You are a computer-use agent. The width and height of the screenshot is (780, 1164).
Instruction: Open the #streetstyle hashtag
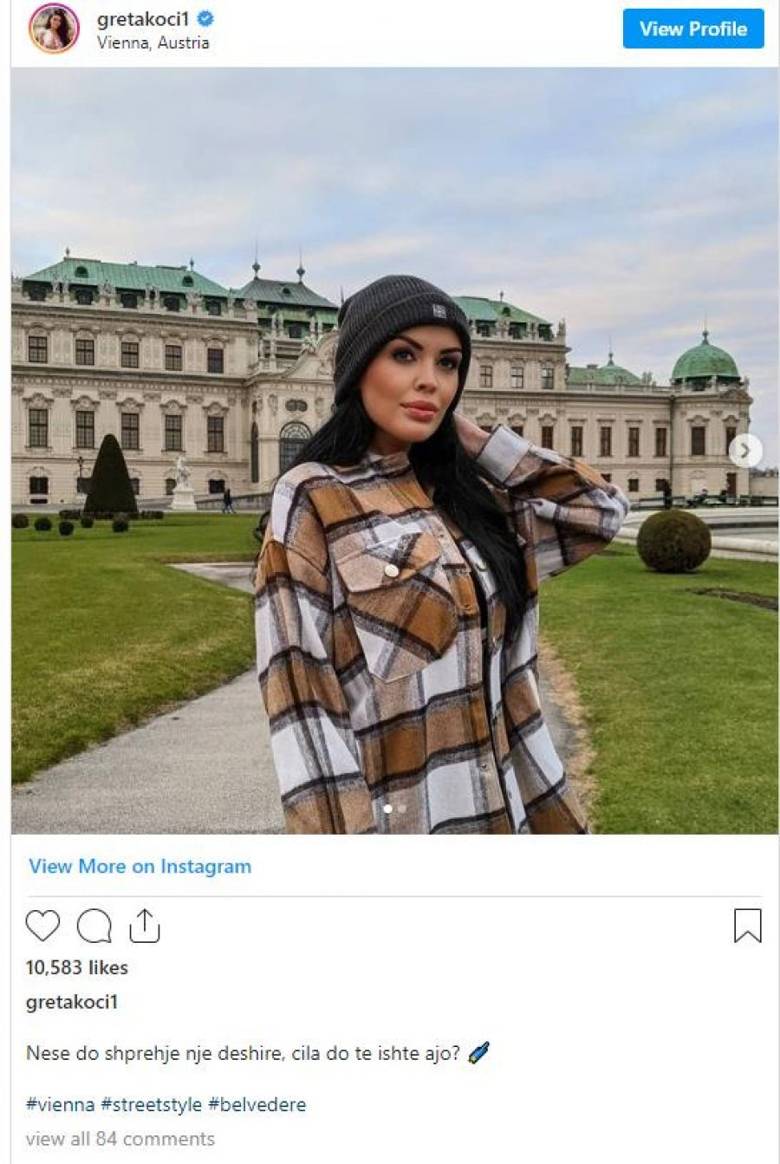click(151, 1105)
